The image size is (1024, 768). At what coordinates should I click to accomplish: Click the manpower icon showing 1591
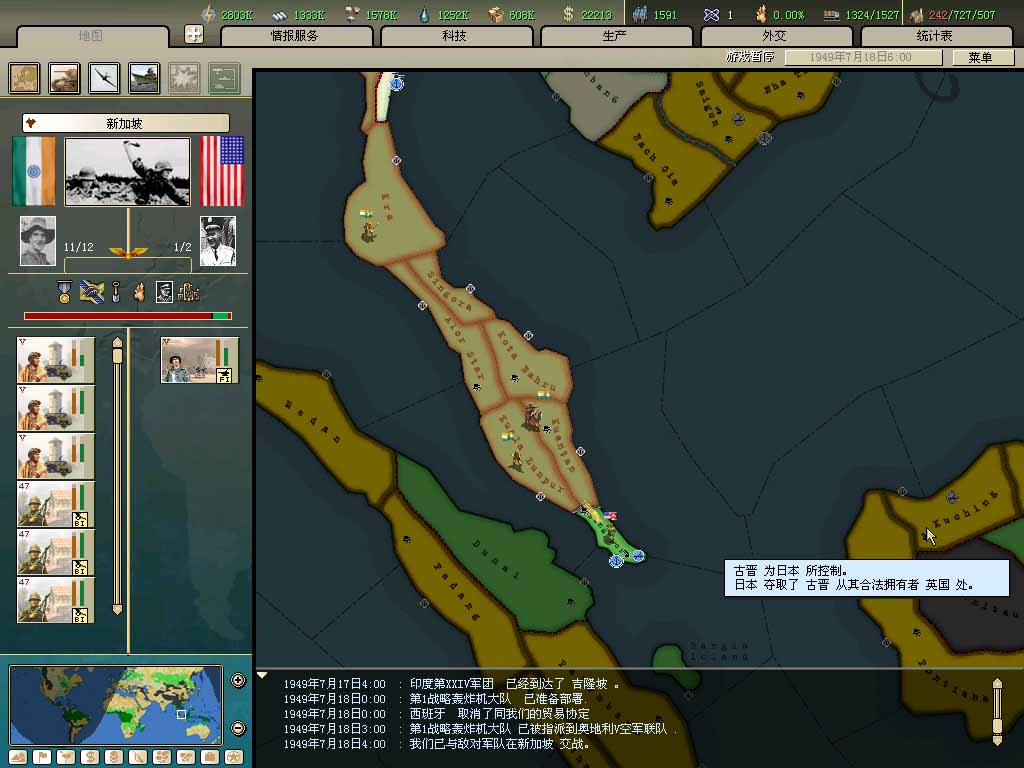(x=640, y=14)
